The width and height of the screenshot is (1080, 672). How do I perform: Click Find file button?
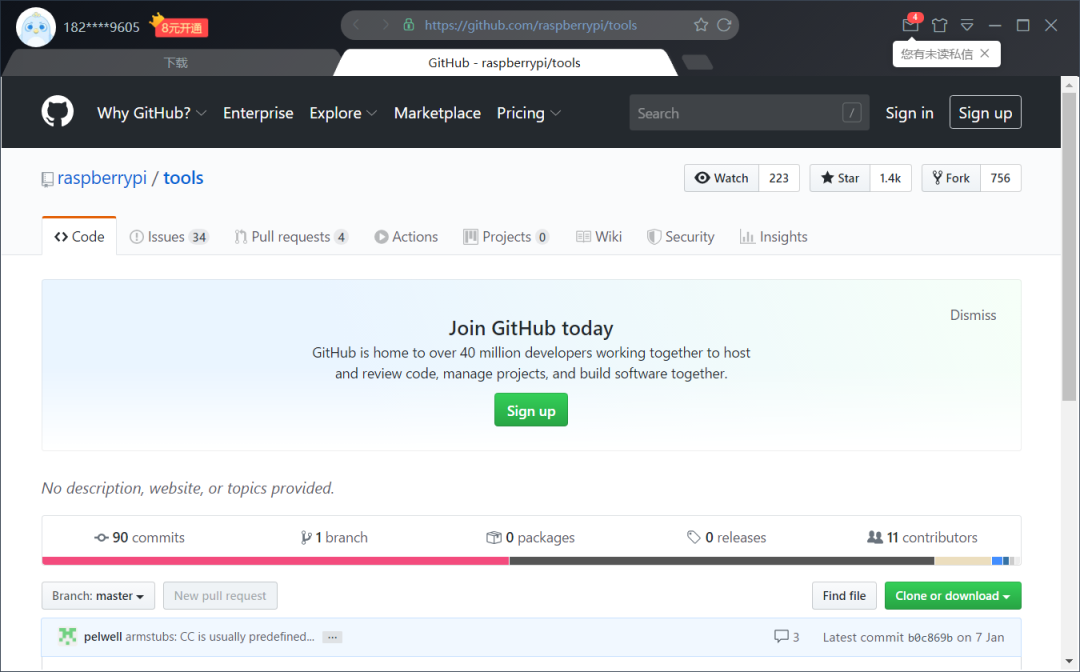(844, 596)
